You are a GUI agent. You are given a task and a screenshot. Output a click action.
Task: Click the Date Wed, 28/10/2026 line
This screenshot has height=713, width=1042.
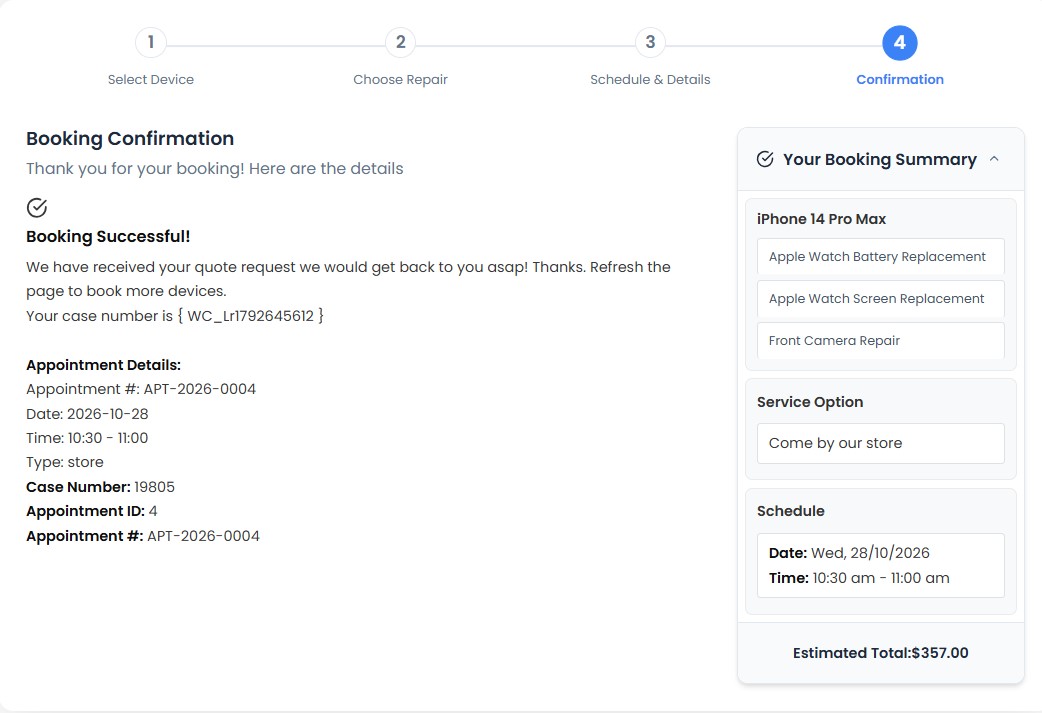click(849, 553)
